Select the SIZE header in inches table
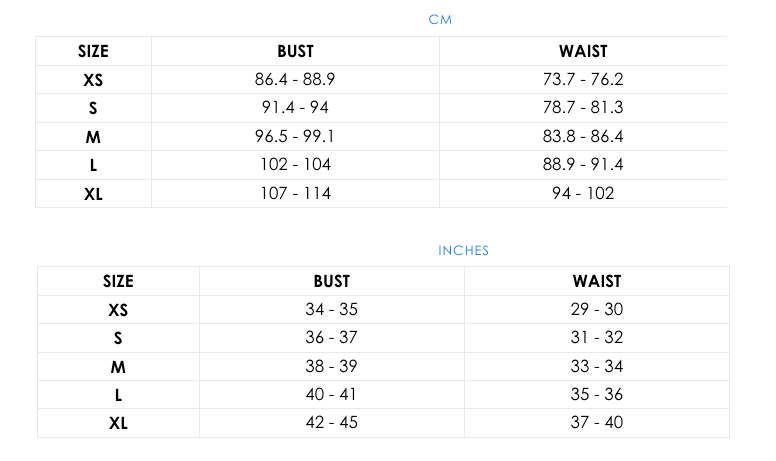Viewport: 776px width, 461px height. (118, 282)
